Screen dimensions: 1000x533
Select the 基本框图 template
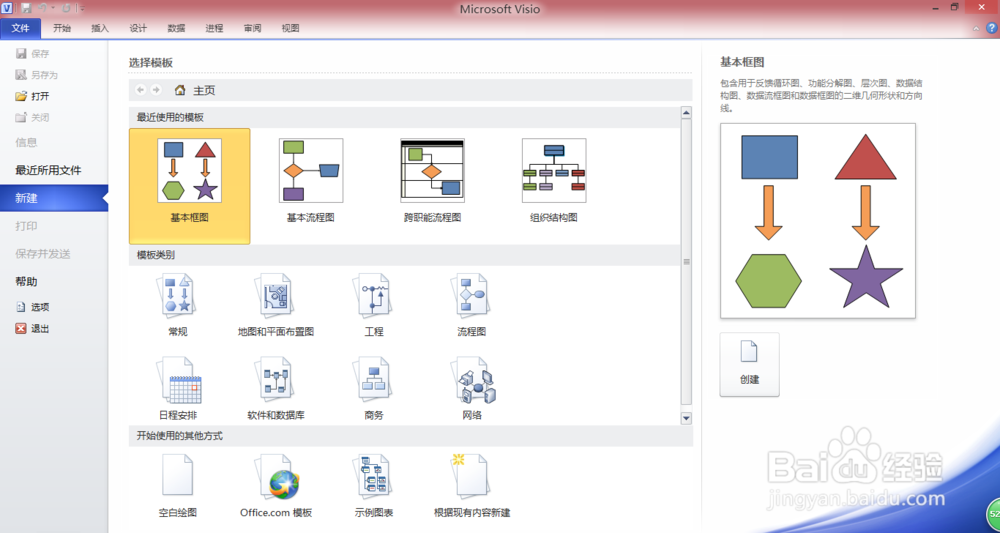(x=189, y=186)
